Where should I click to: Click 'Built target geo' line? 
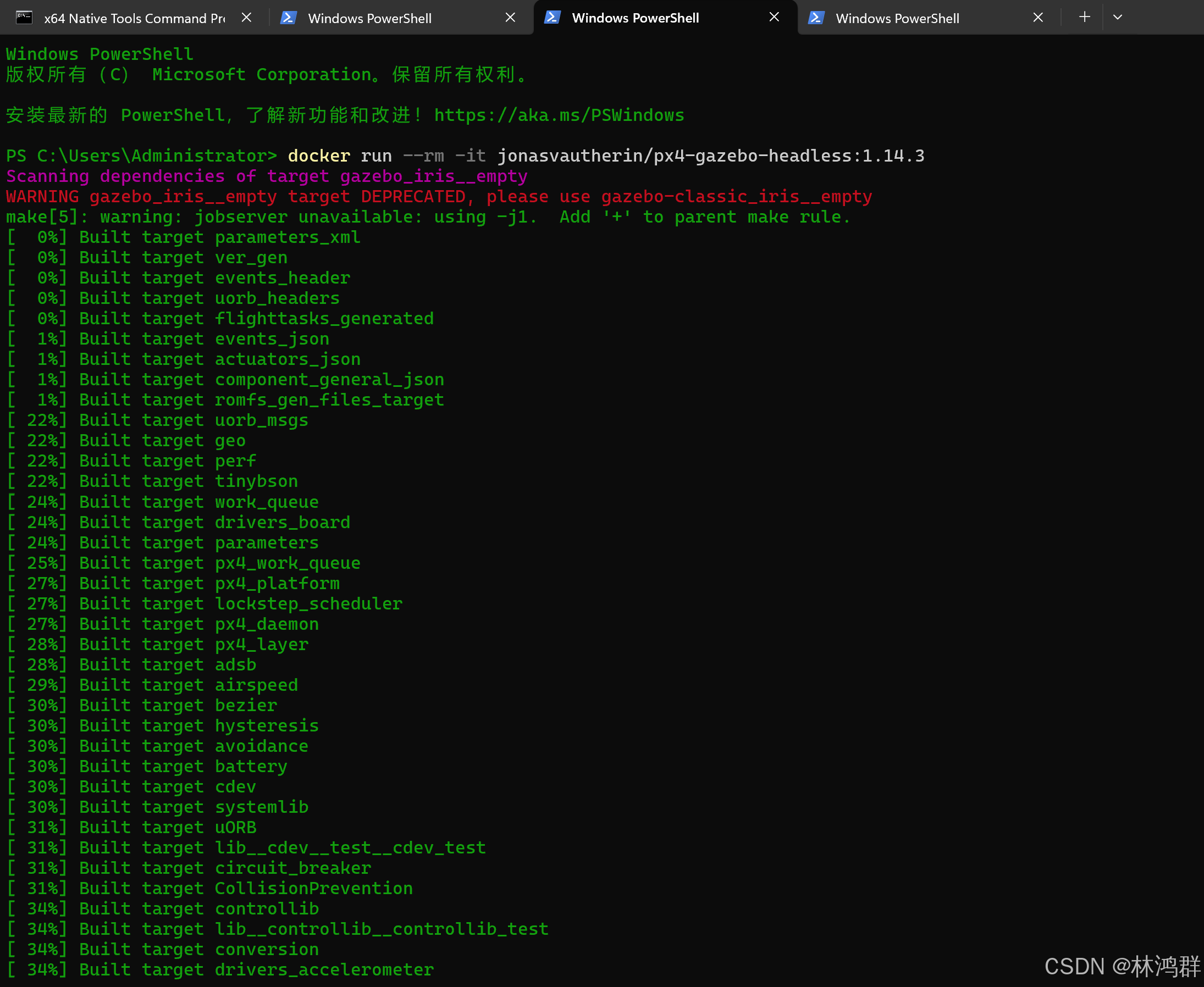pyautogui.click(x=126, y=441)
